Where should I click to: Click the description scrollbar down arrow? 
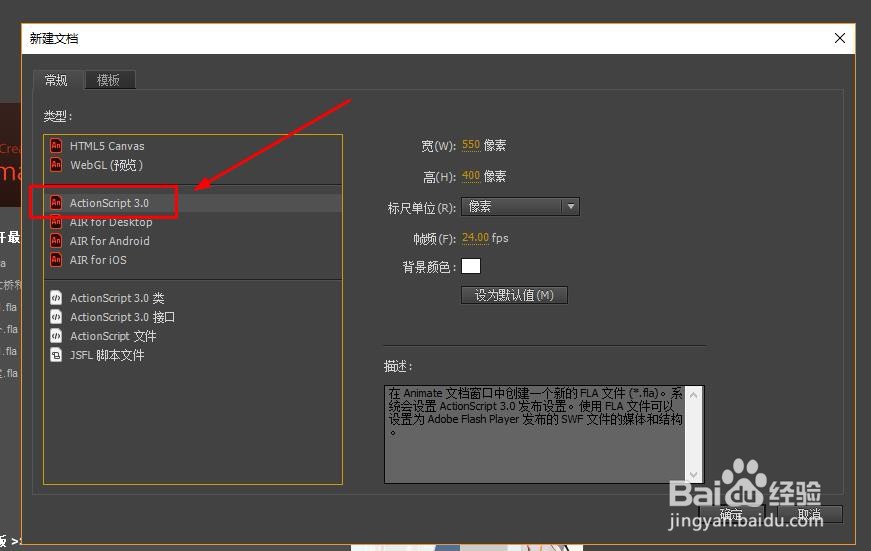click(x=693, y=475)
